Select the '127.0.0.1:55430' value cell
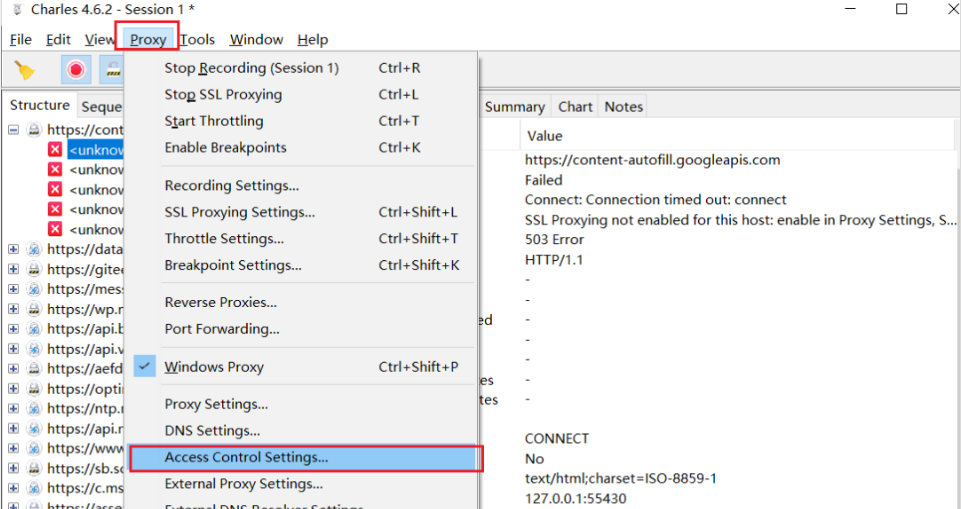Screen dimensions: 961x509 575,499
